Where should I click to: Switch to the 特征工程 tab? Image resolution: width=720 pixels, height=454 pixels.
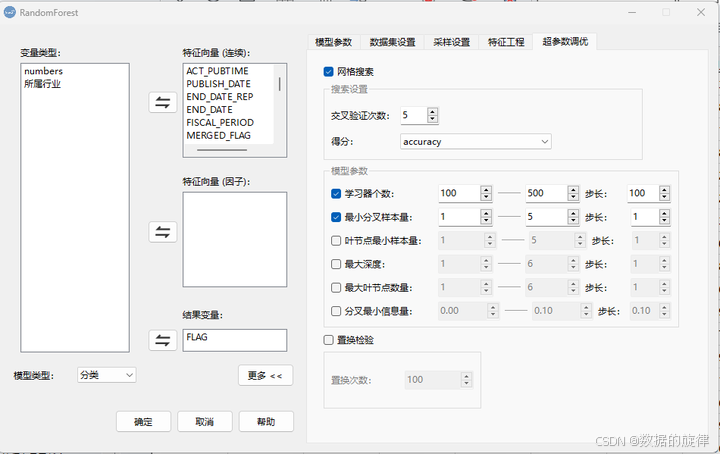tap(506, 42)
